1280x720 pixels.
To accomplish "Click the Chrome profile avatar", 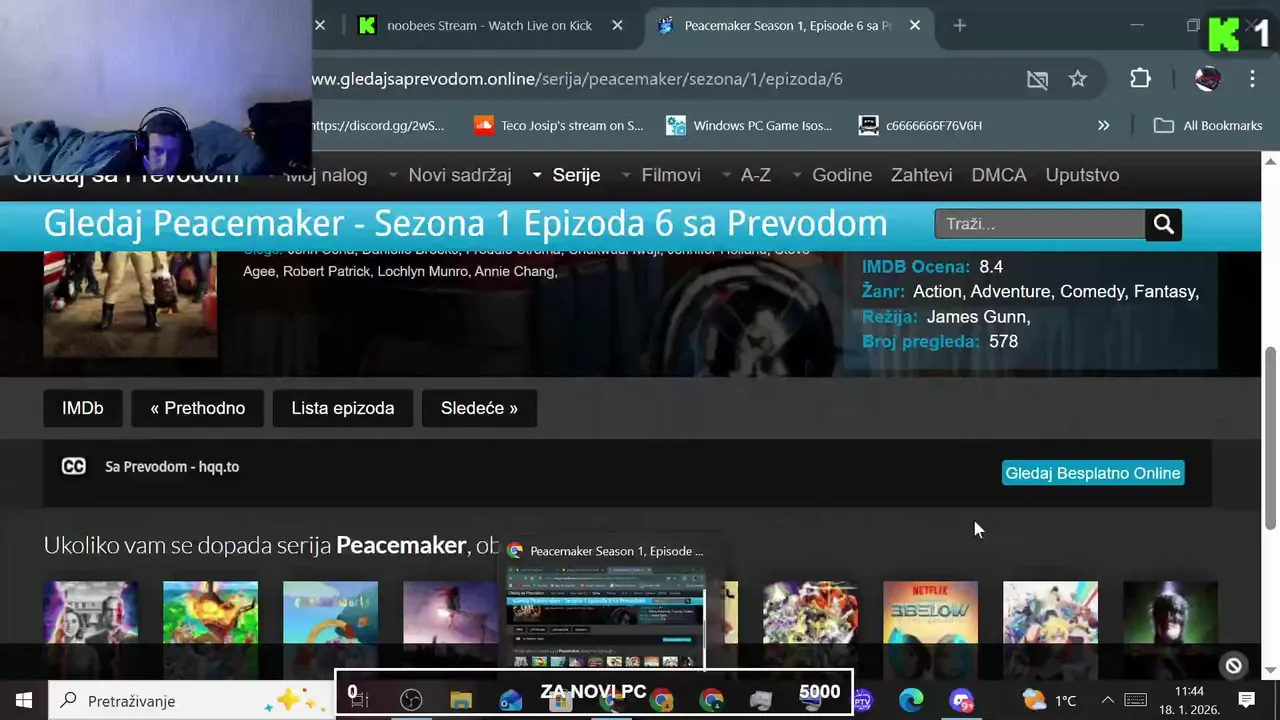I will tap(1207, 79).
